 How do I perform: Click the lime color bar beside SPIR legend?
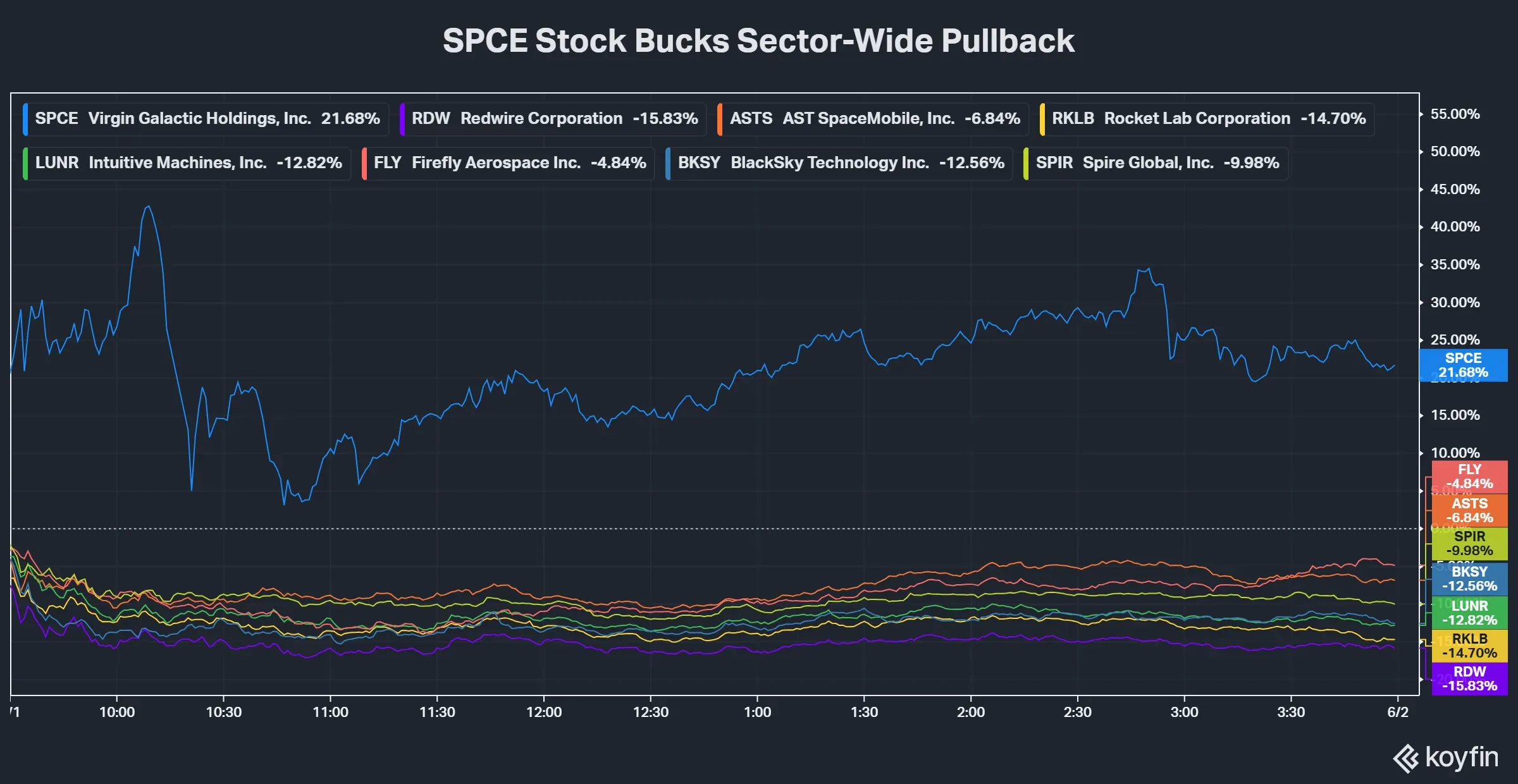click(x=1026, y=163)
